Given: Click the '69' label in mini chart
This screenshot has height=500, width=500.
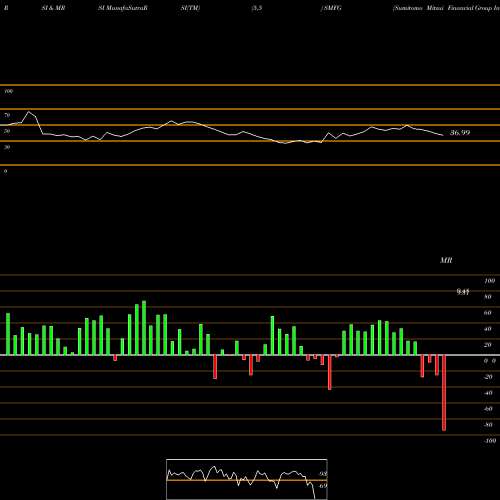Looking at the screenshot, I should coord(323,486).
